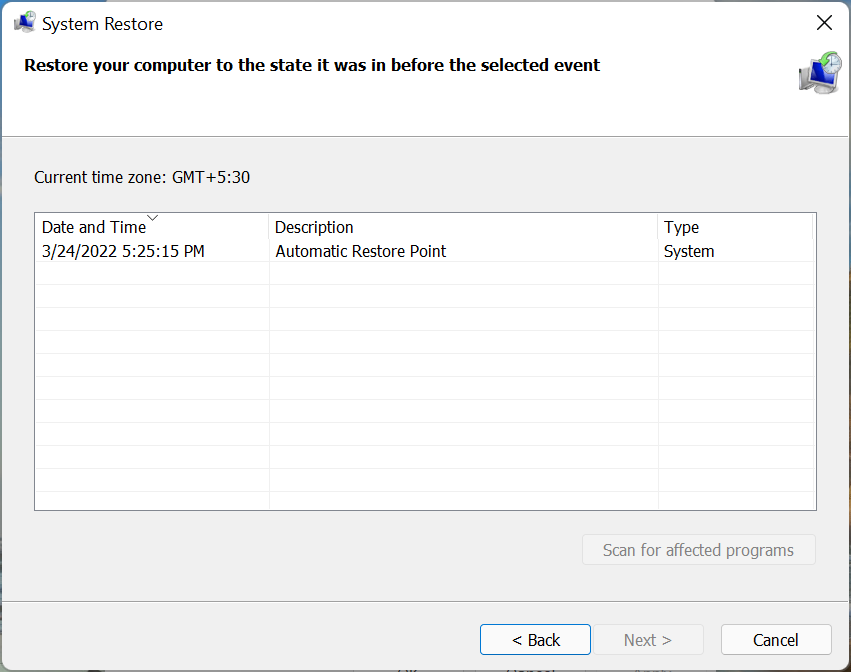Click Scan for affected programs

click(x=698, y=550)
